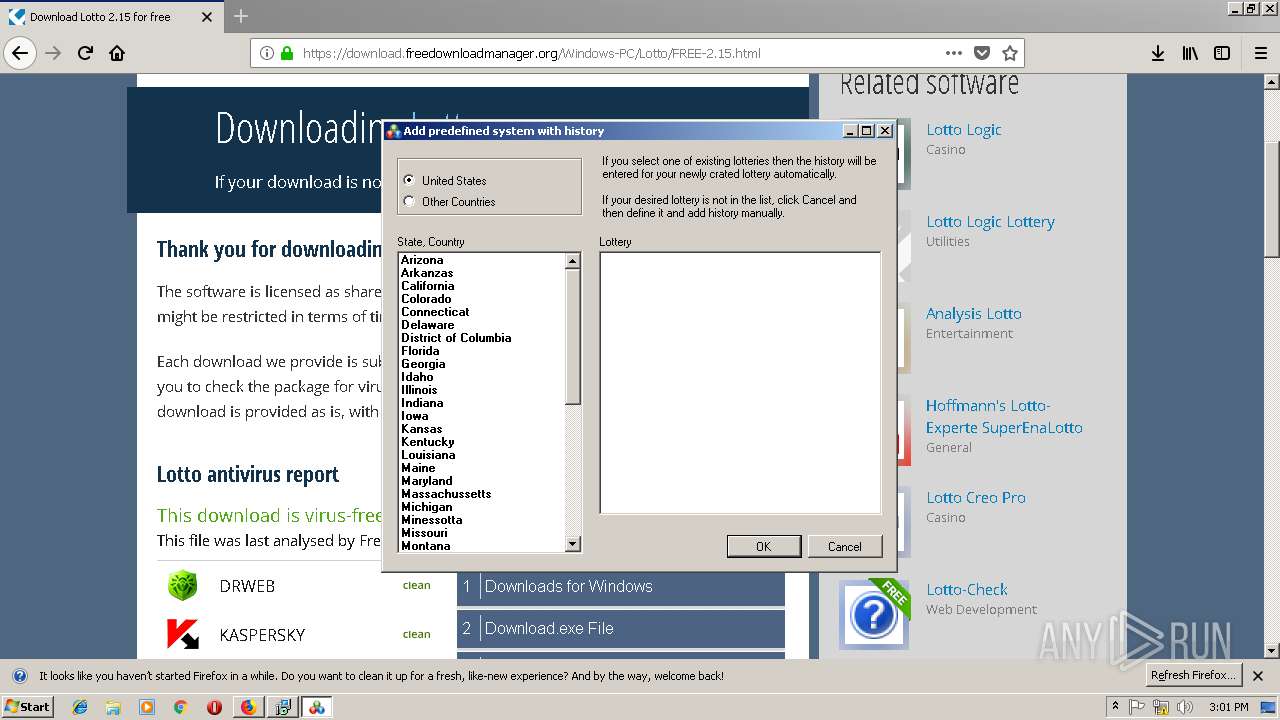Open the Lotto Logic link
The image size is (1280, 720).
pos(964,130)
